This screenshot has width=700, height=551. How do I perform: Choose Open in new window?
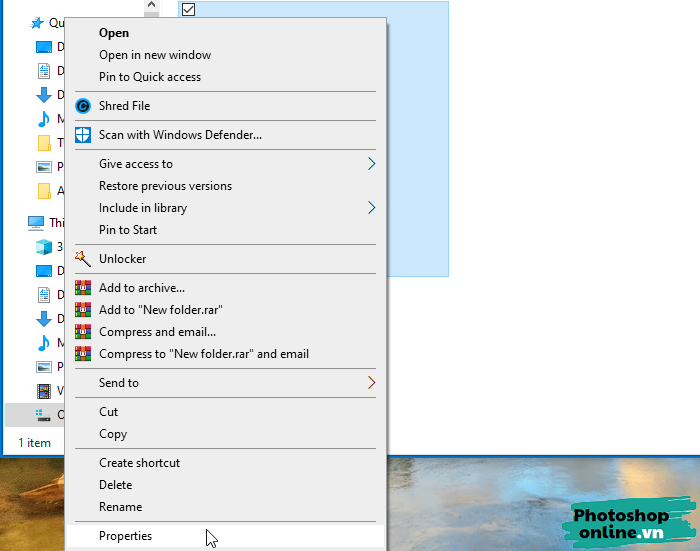155,55
